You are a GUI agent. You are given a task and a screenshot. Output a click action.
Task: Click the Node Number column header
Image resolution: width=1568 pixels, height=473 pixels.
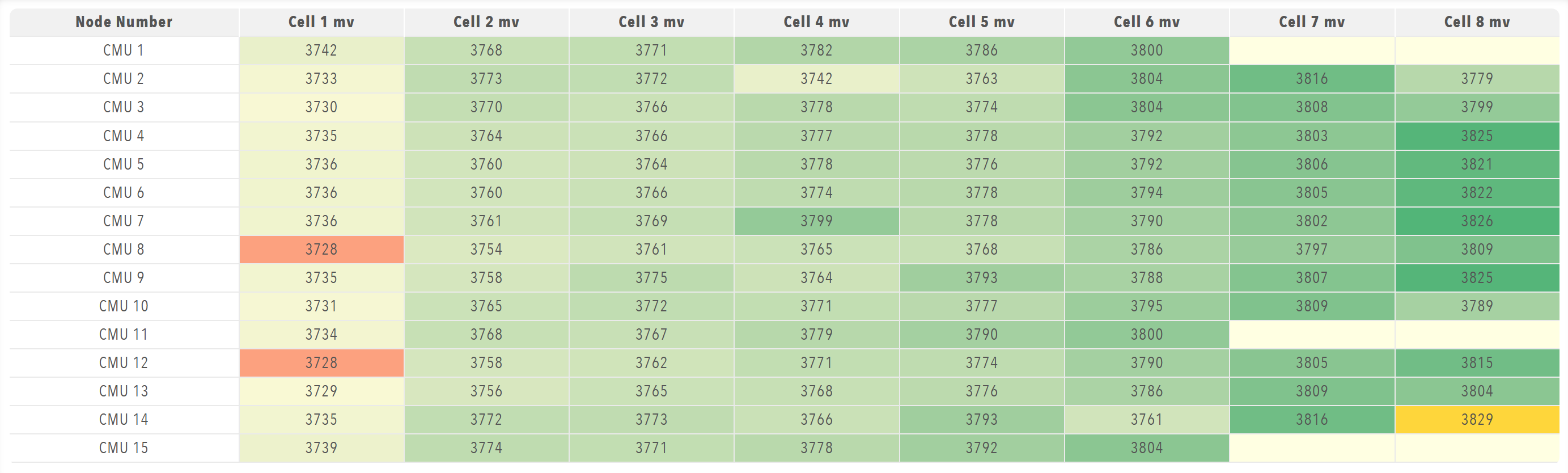coord(124,22)
